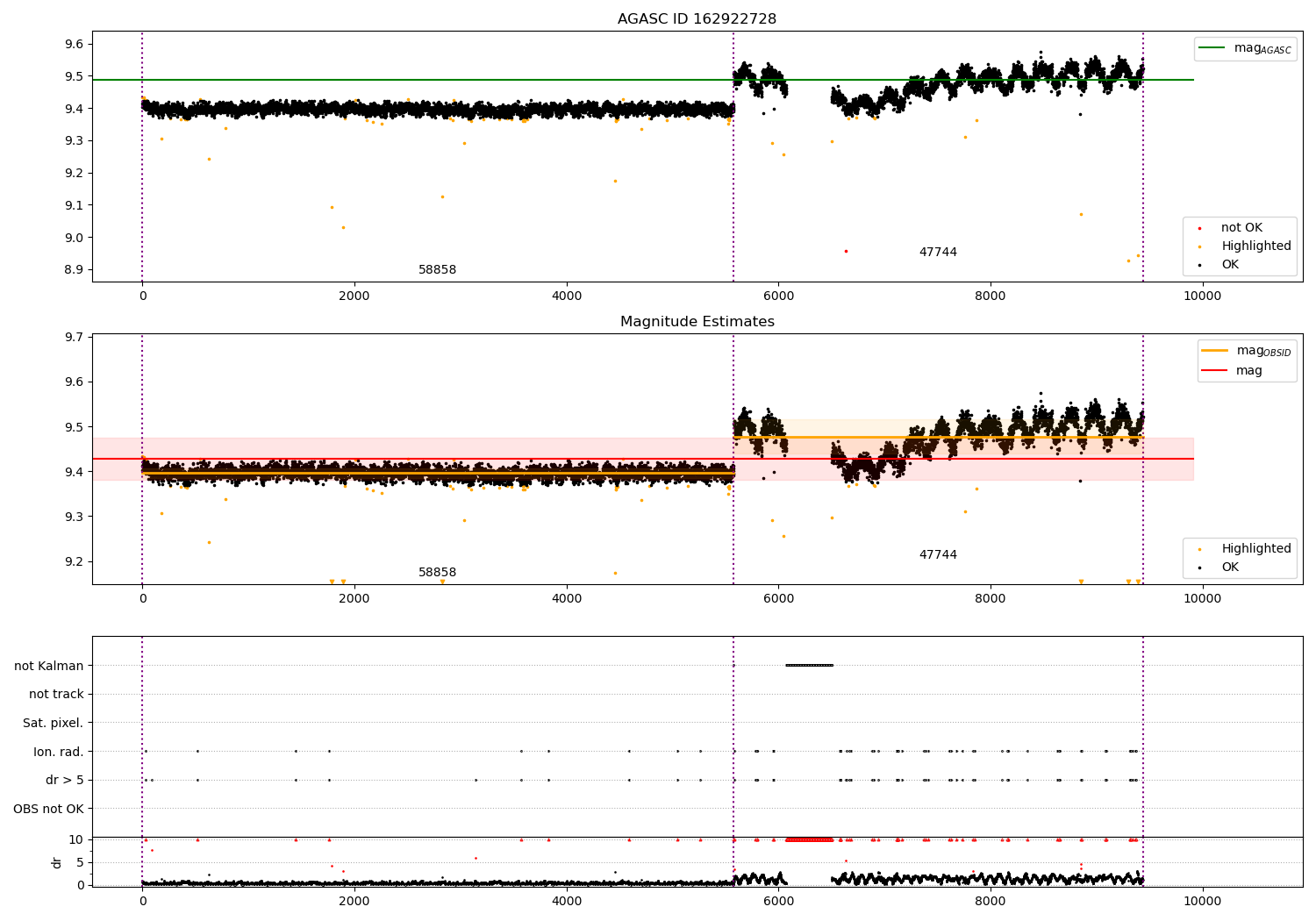
Task: Click the 47744 label in Magnitude Estimates plot
Action: coord(938,555)
